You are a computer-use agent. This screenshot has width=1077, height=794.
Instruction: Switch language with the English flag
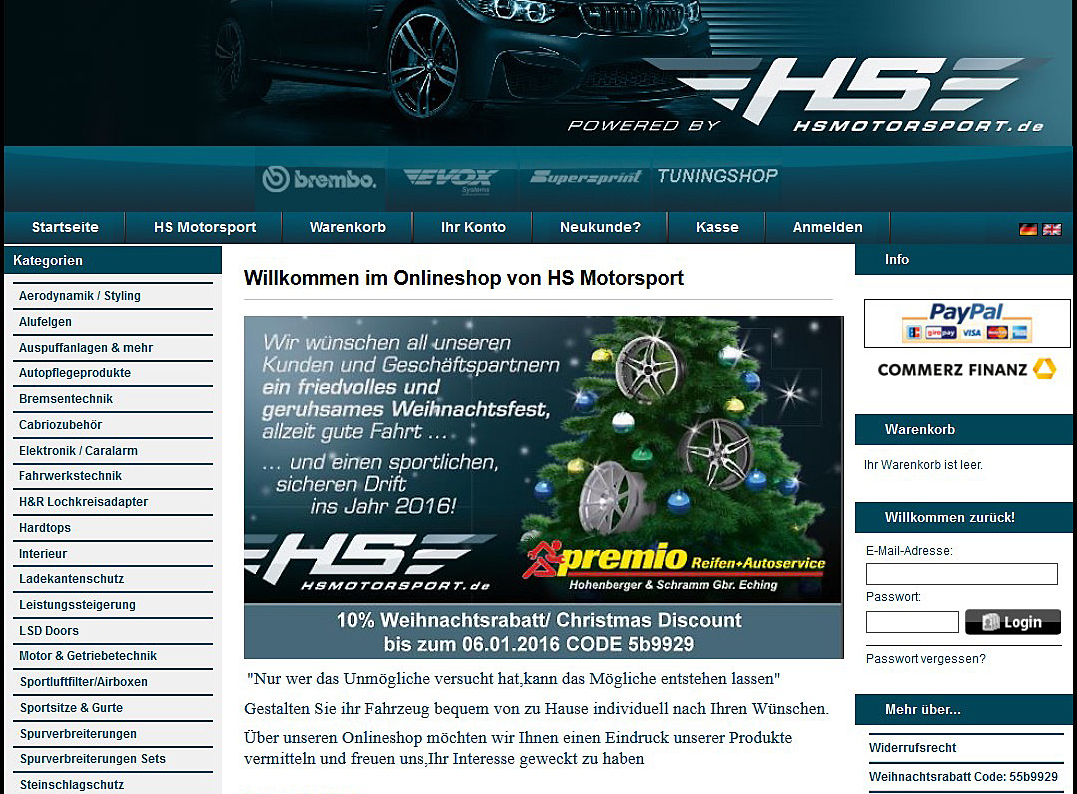point(1052,229)
